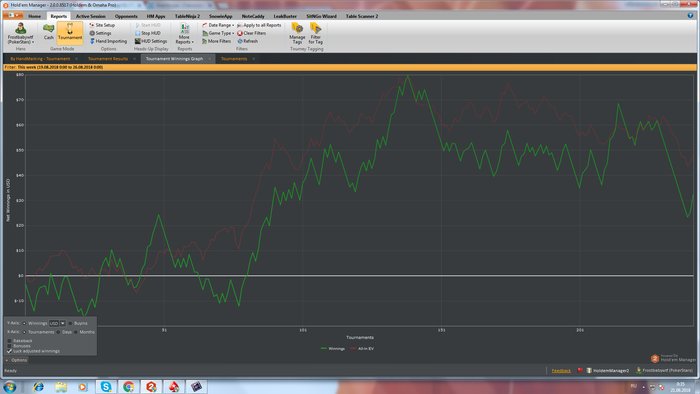Open the HM Apps tab

pos(156,16)
